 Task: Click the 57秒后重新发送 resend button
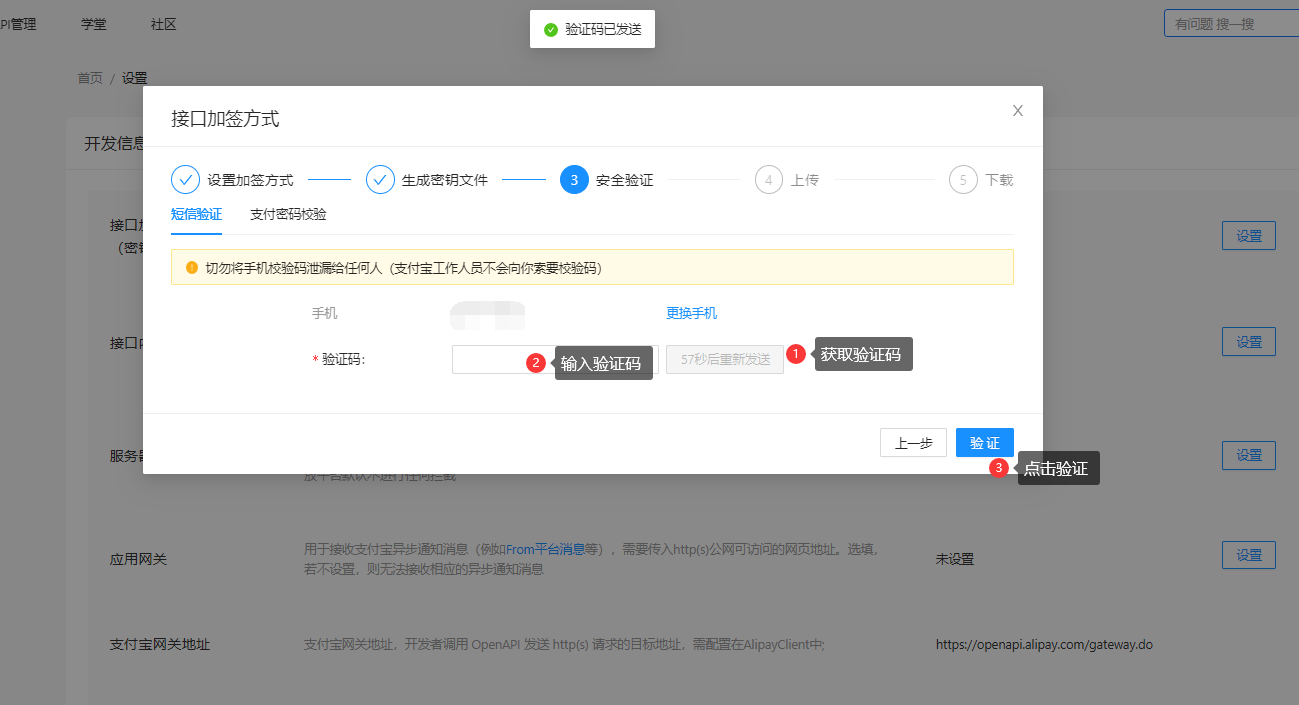[x=725, y=360]
